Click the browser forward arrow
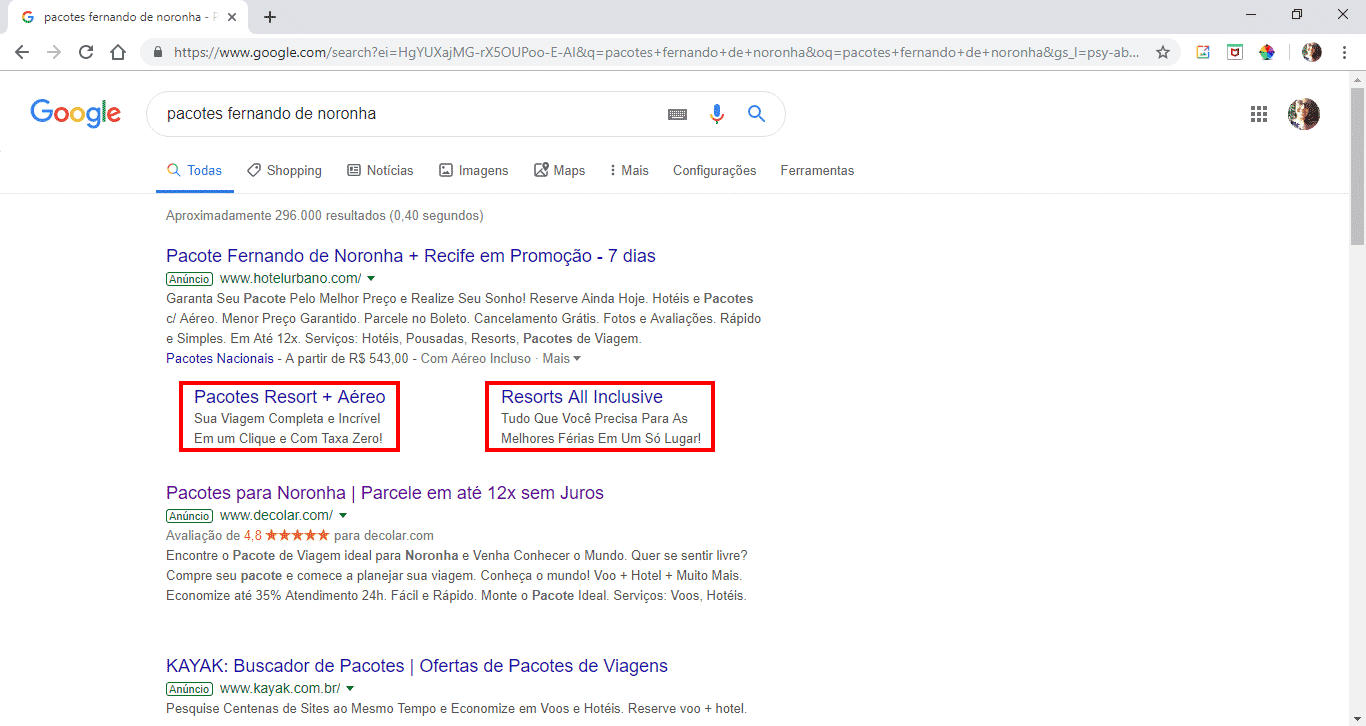Screen dimensions: 1366x726 tap(54, 52)
